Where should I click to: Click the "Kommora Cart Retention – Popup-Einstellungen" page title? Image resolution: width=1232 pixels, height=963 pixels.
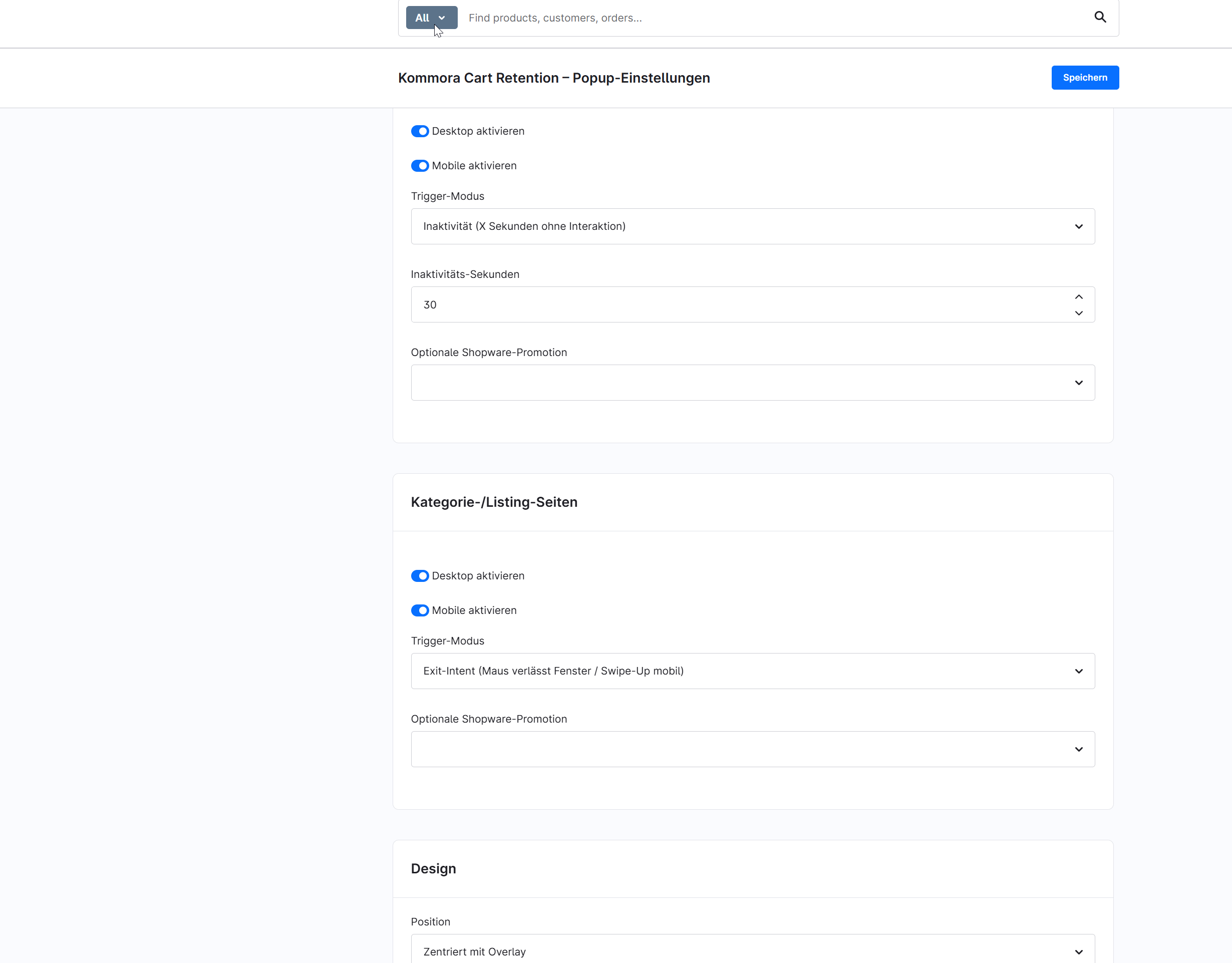point(554,78)
